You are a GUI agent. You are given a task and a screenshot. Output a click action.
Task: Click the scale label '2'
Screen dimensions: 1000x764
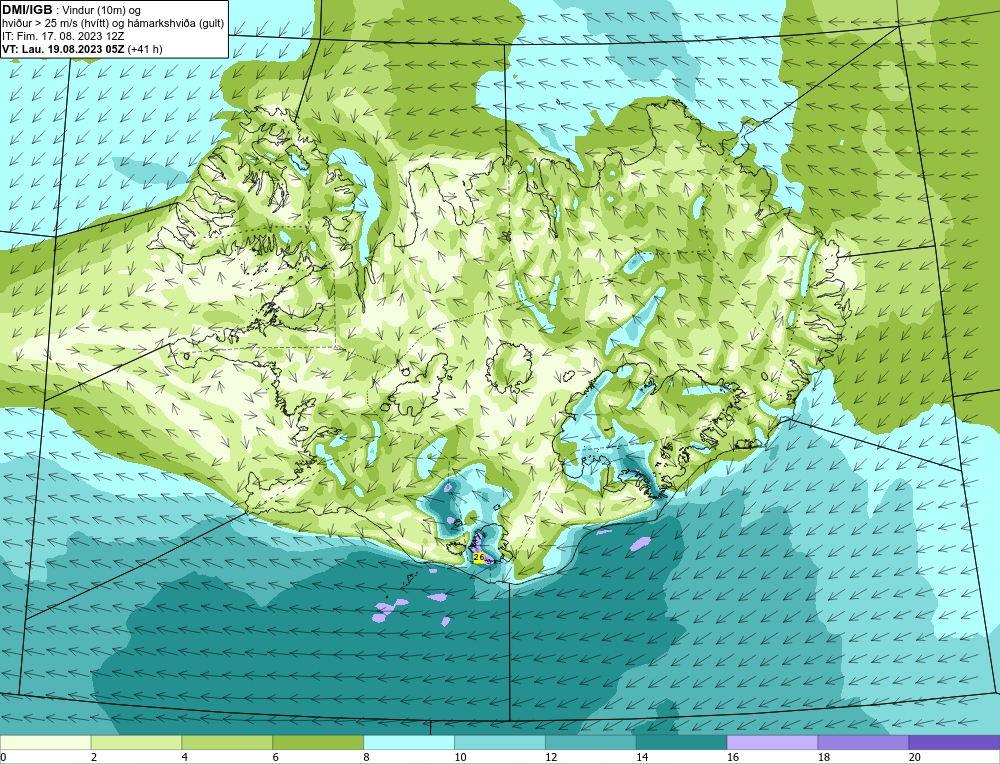[x=94, y=757]
